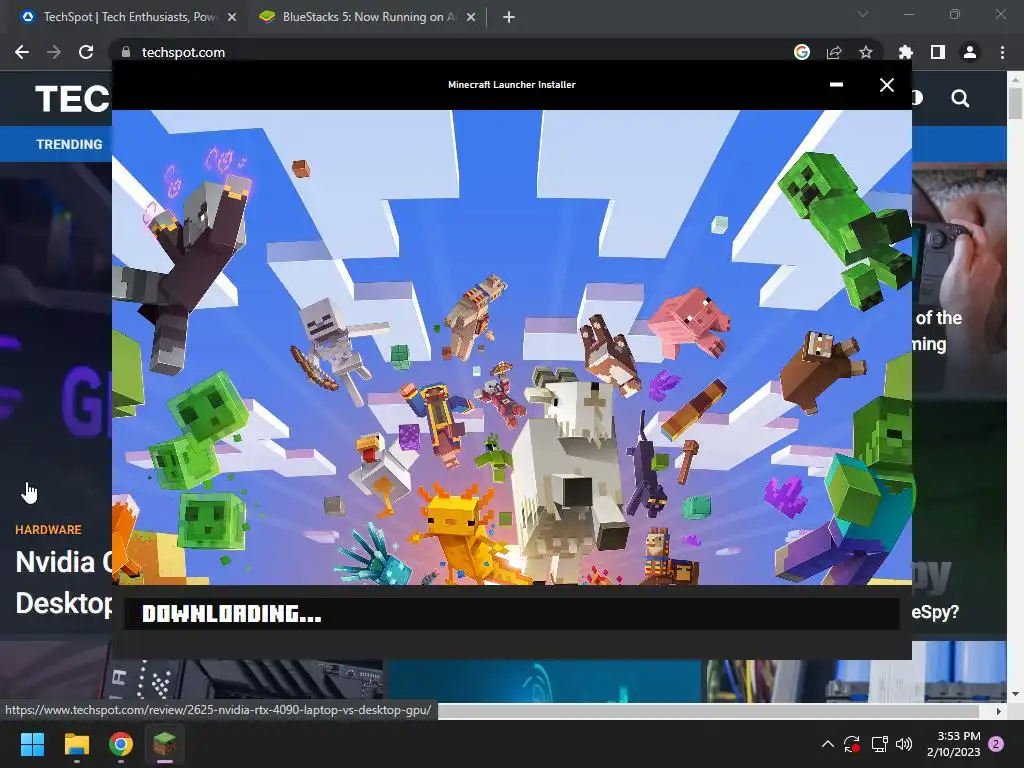View site info via the padlock icon
This screenshot has height=768, width=1024.
pos(126,52)
